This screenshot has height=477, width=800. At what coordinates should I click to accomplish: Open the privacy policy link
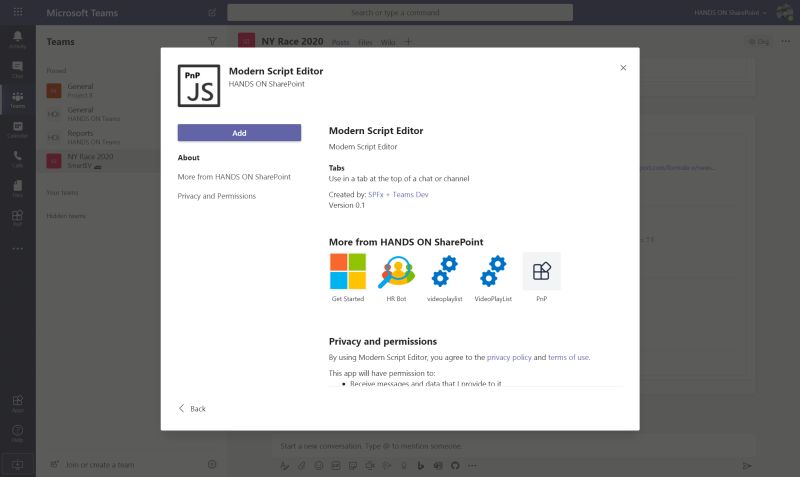click(x=509, y=357)
